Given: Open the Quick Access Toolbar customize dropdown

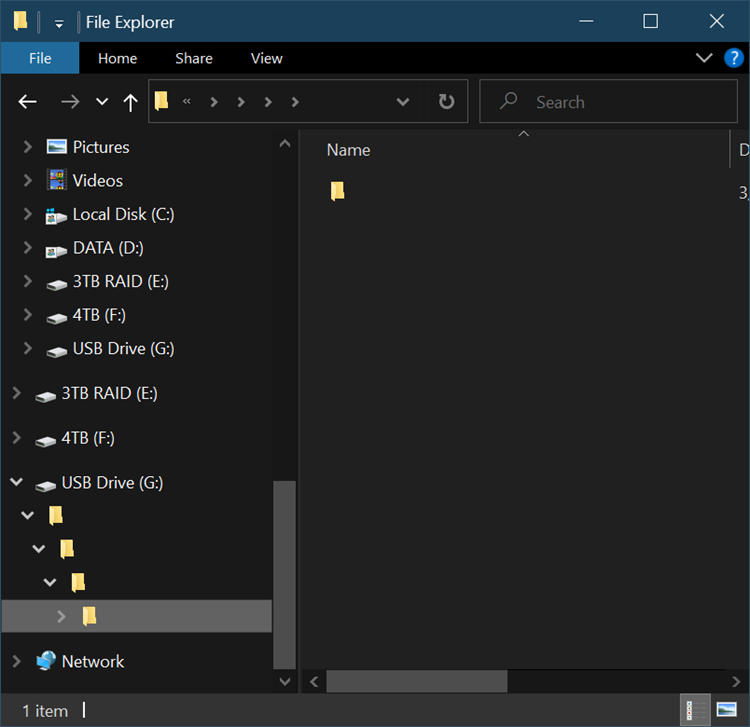Looking at the screenshot, I should pyautogui.click(x=59, y=23).
